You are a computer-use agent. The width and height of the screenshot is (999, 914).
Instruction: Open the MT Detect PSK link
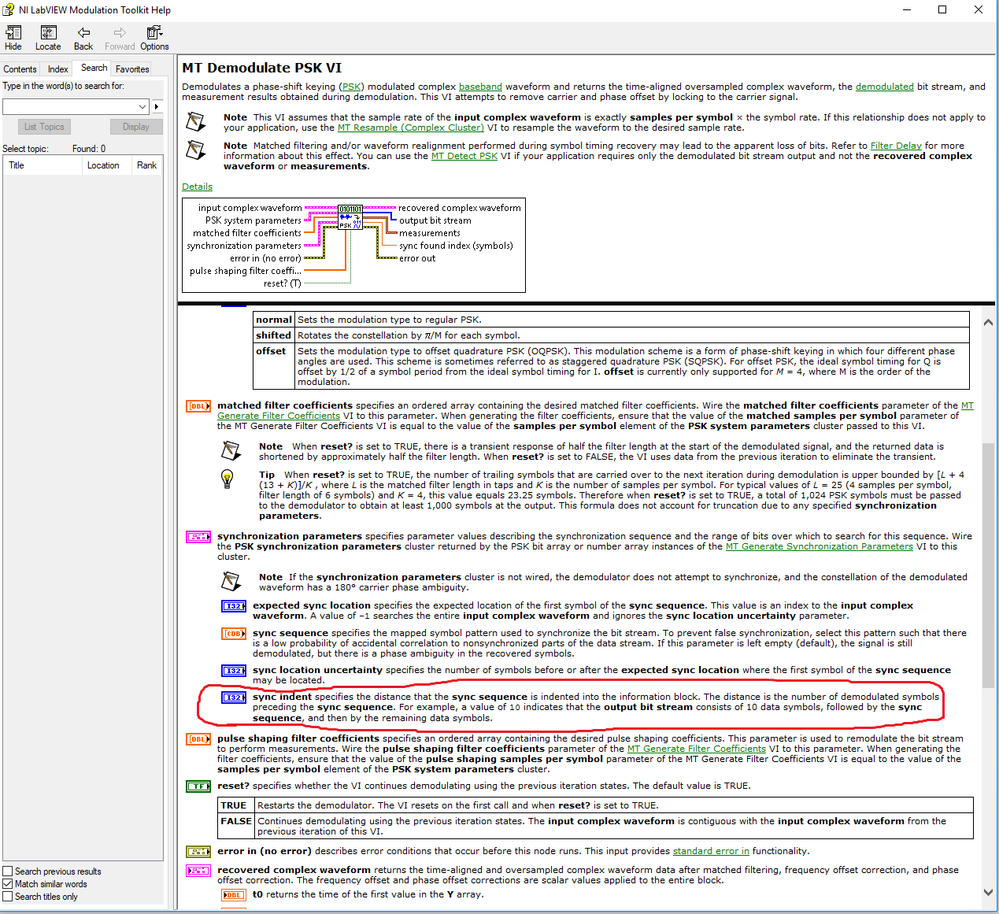tap(464, 156)
